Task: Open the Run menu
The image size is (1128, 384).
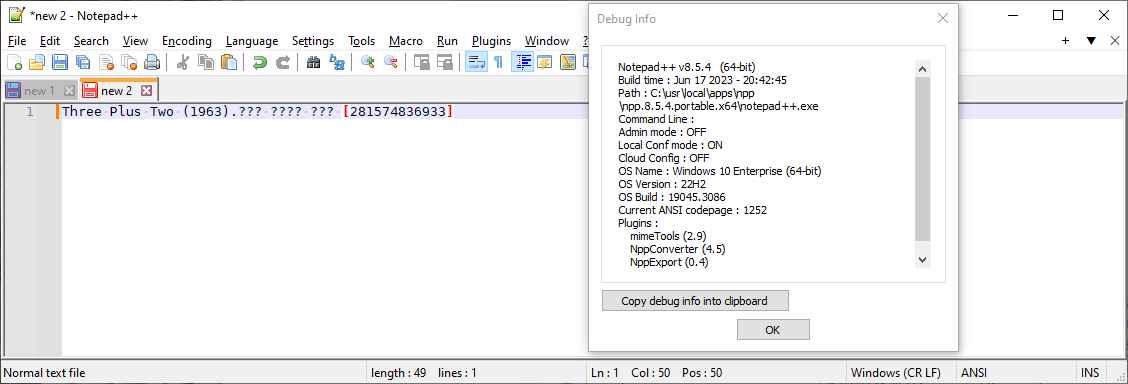Action: pos(447,41)
